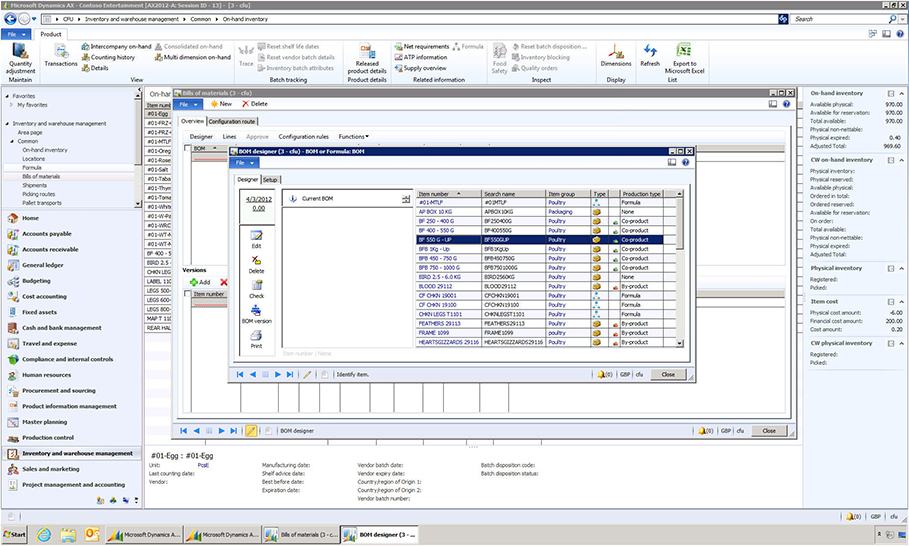
Task: Collapse On-hand inventory fact box
Action: click(901, 93)
